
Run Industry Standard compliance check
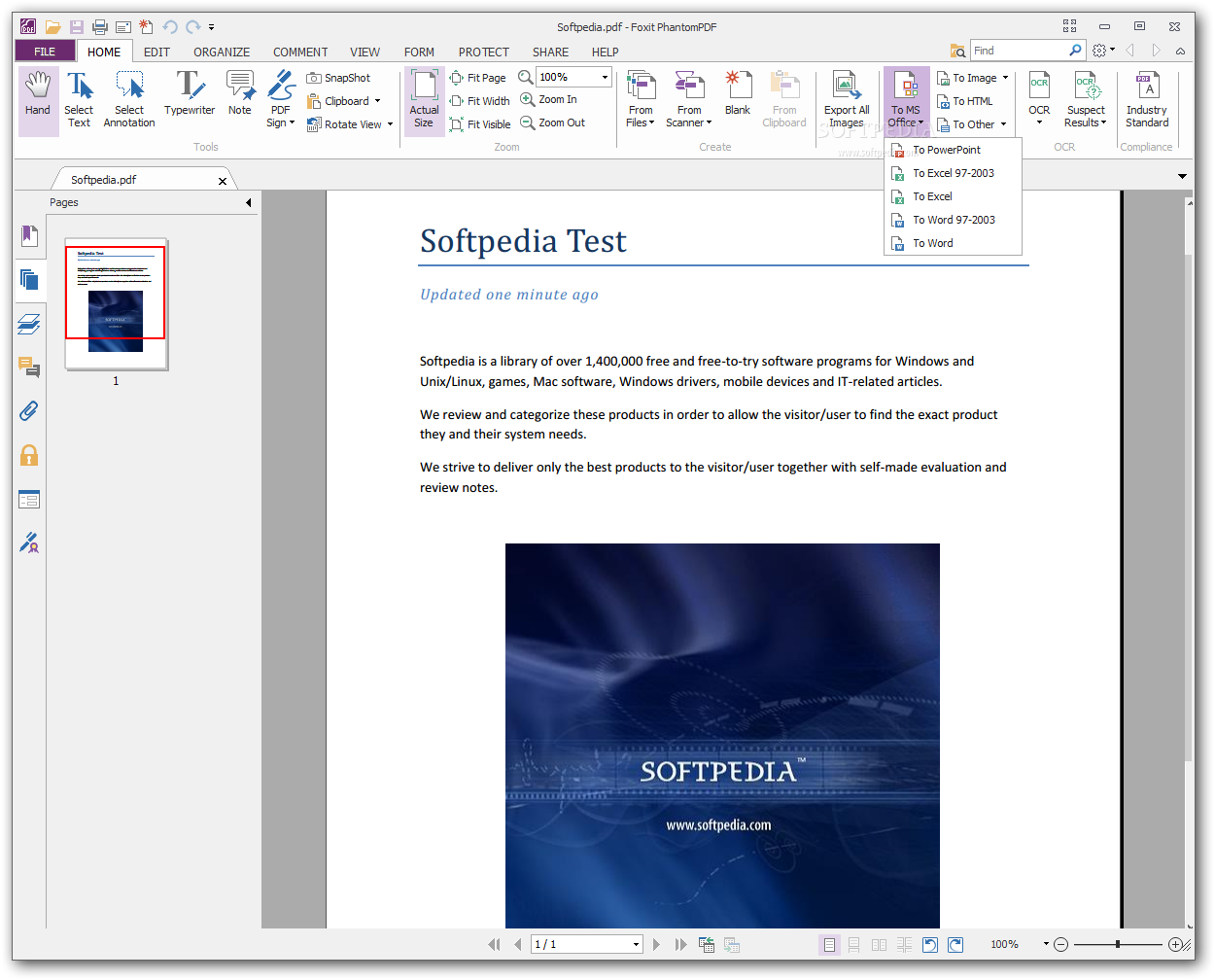1147,100
